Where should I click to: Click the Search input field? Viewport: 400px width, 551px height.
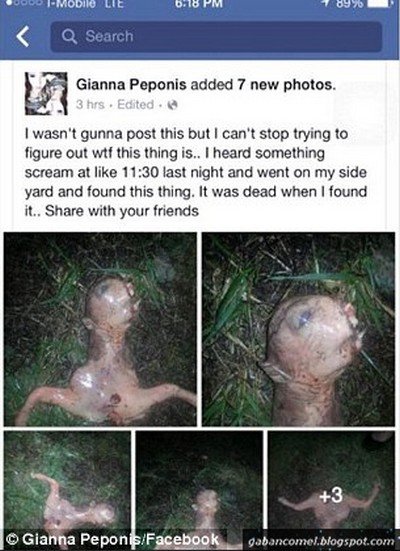click(216, 37)
